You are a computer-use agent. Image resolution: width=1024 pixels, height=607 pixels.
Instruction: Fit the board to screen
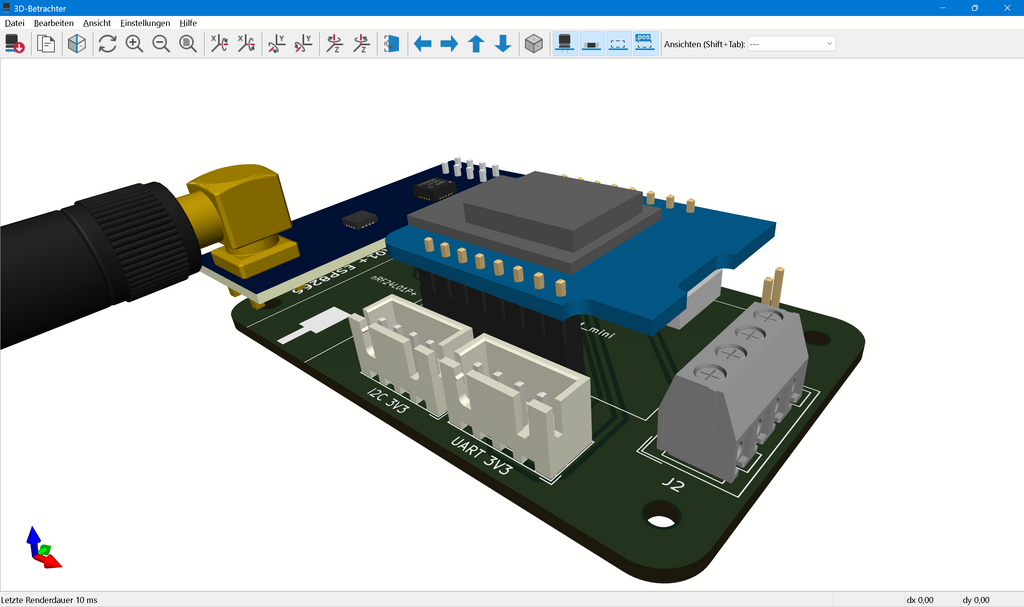[188, 44]
